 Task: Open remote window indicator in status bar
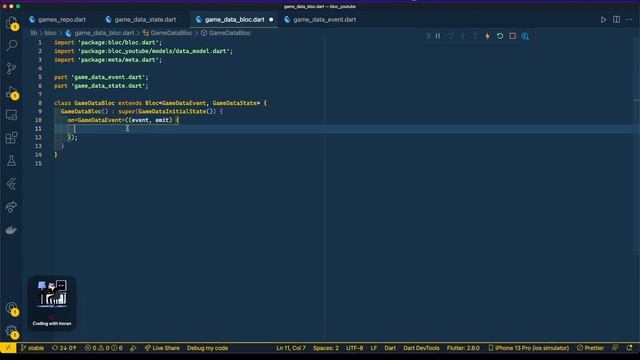click(8, 348)
